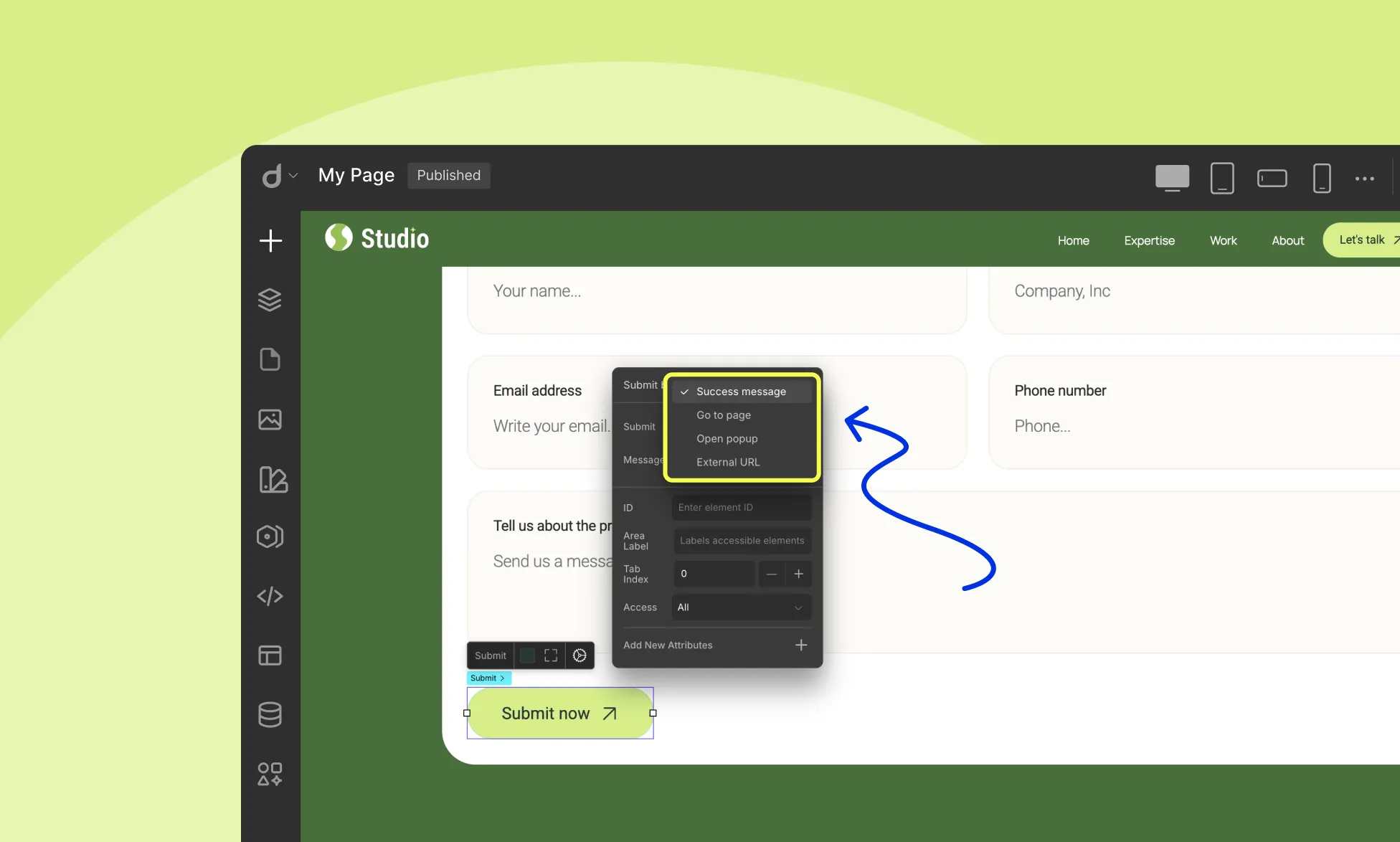Viewport: 1400px width, 842px height.
Task: Click the plus next to Add New Attributes
Action: [x=800, y=645]
